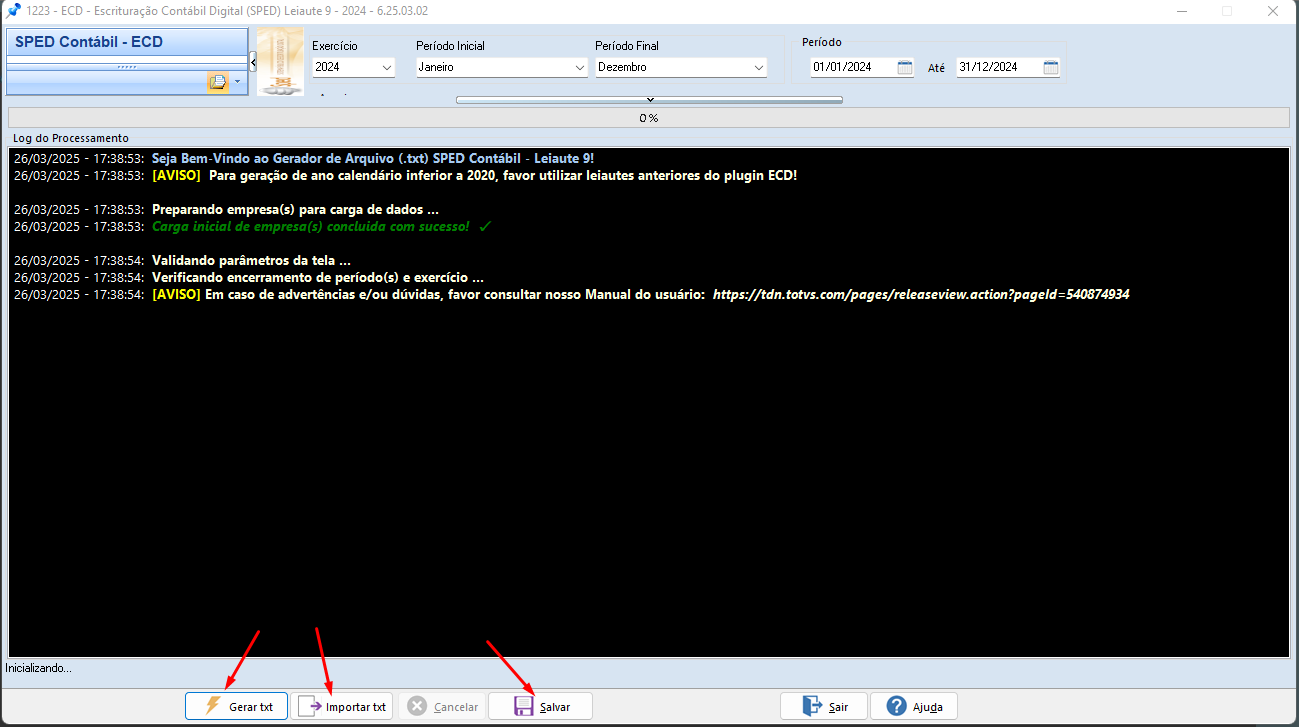
Task: Click the green 'Carga inicial' success line
Action: 311,227
